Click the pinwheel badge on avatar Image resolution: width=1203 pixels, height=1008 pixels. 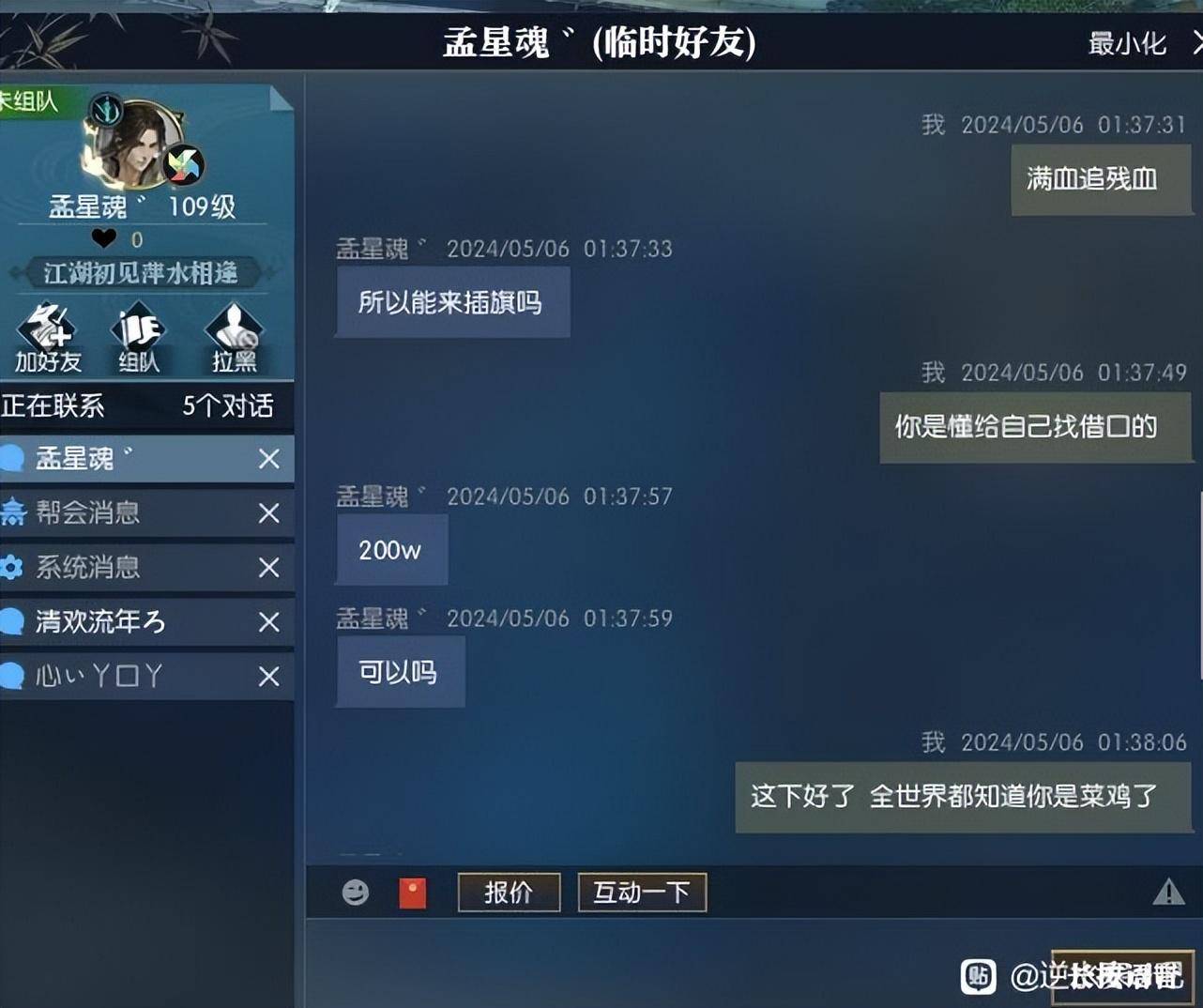184,165
